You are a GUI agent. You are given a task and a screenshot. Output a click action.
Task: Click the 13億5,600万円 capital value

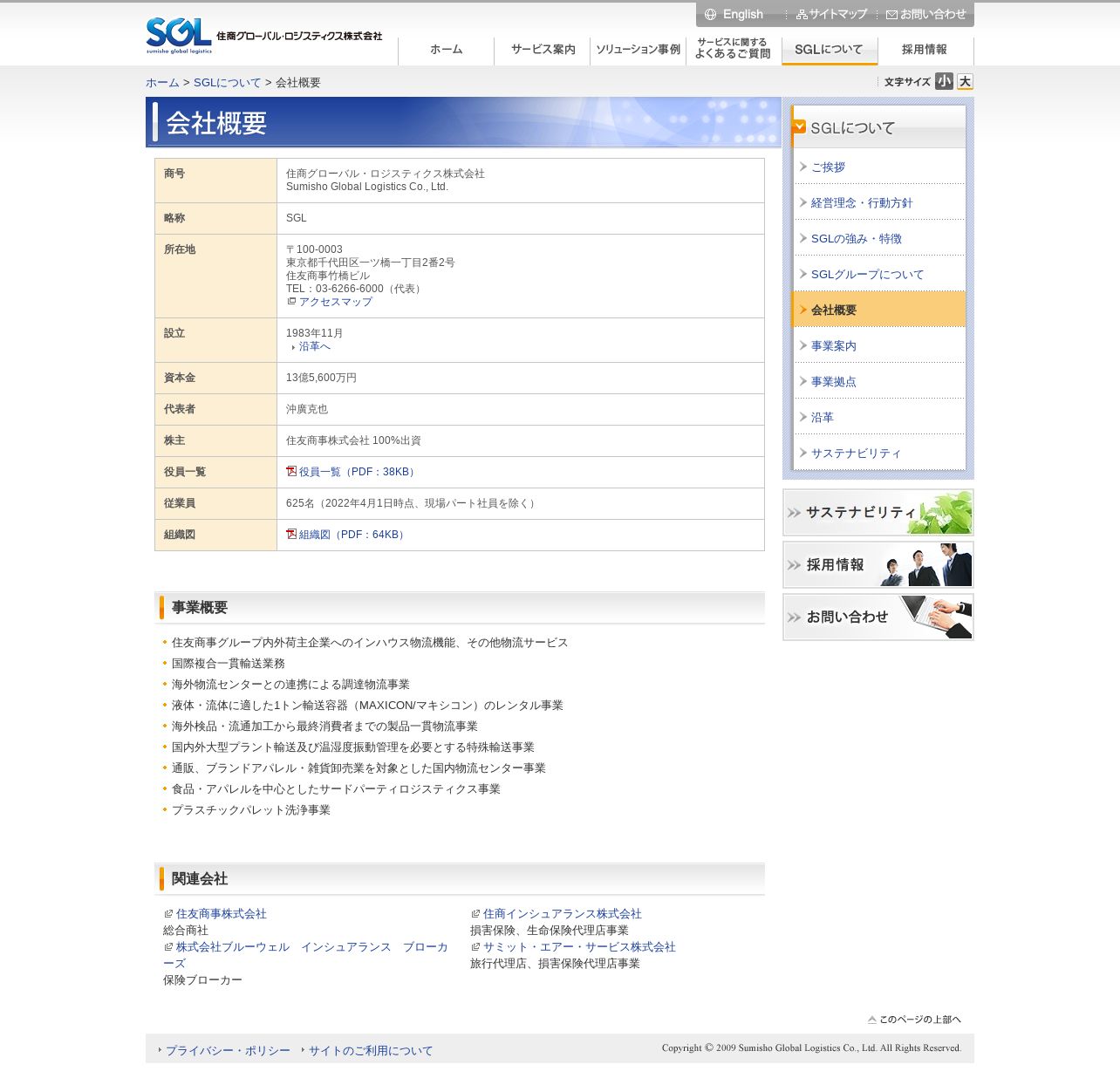pyautogui.click(x=321, y=378)
